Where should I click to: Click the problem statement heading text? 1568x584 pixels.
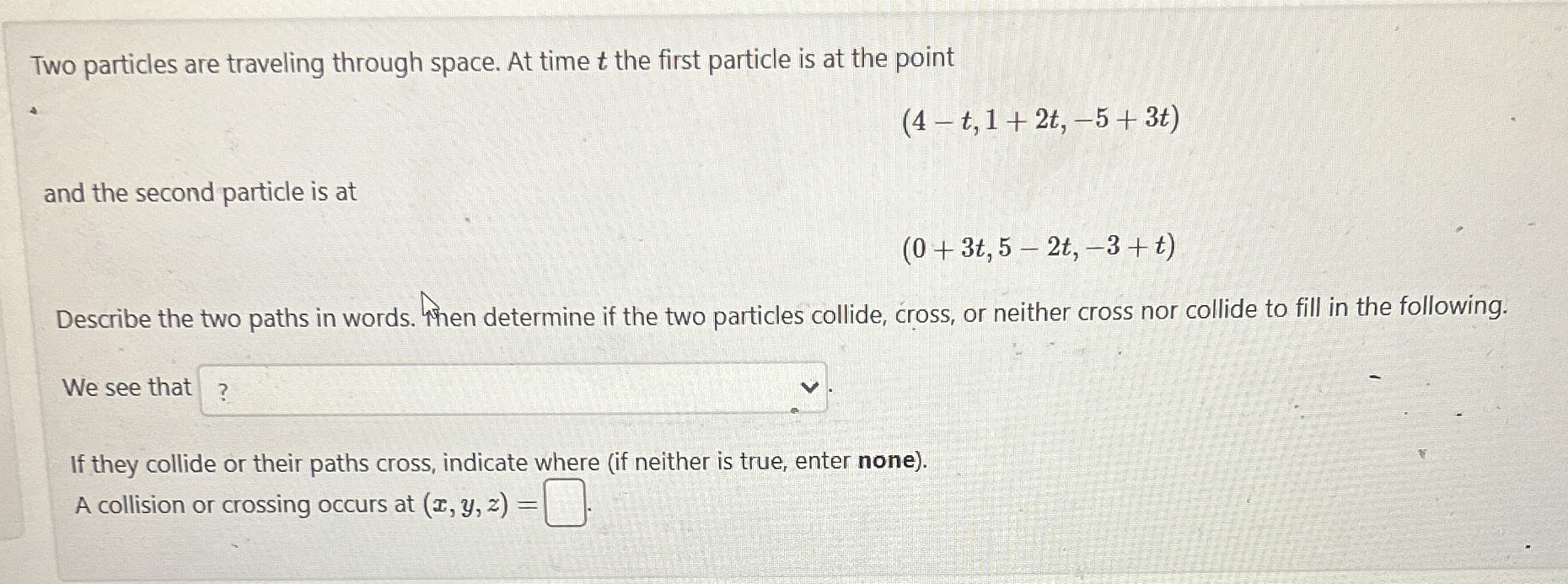[489, 59]
